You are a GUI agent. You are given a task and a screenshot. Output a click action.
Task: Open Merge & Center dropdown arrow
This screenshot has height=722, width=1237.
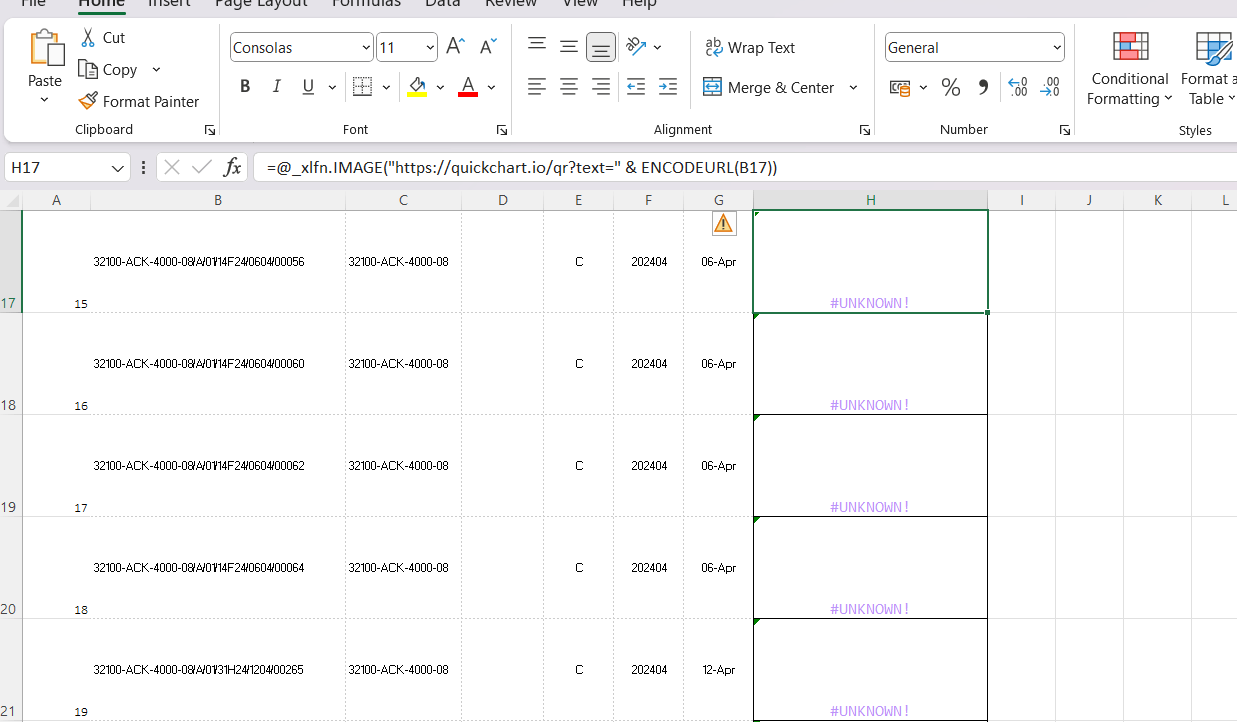(x=853, y=87)
